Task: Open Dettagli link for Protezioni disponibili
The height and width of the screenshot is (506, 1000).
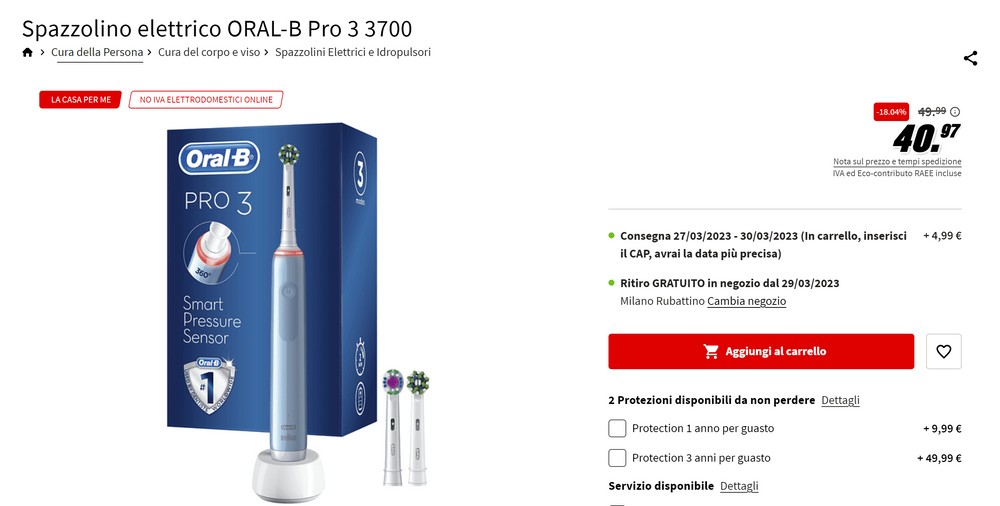Action: (x=840, y=400)
